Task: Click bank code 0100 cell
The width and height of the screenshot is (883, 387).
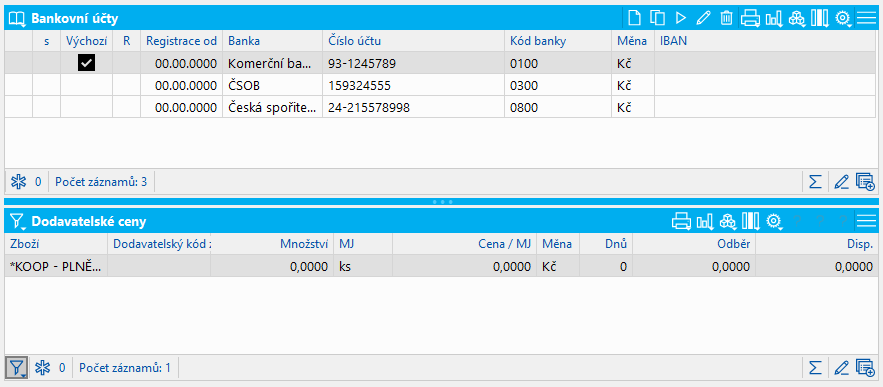Action: 558,64
